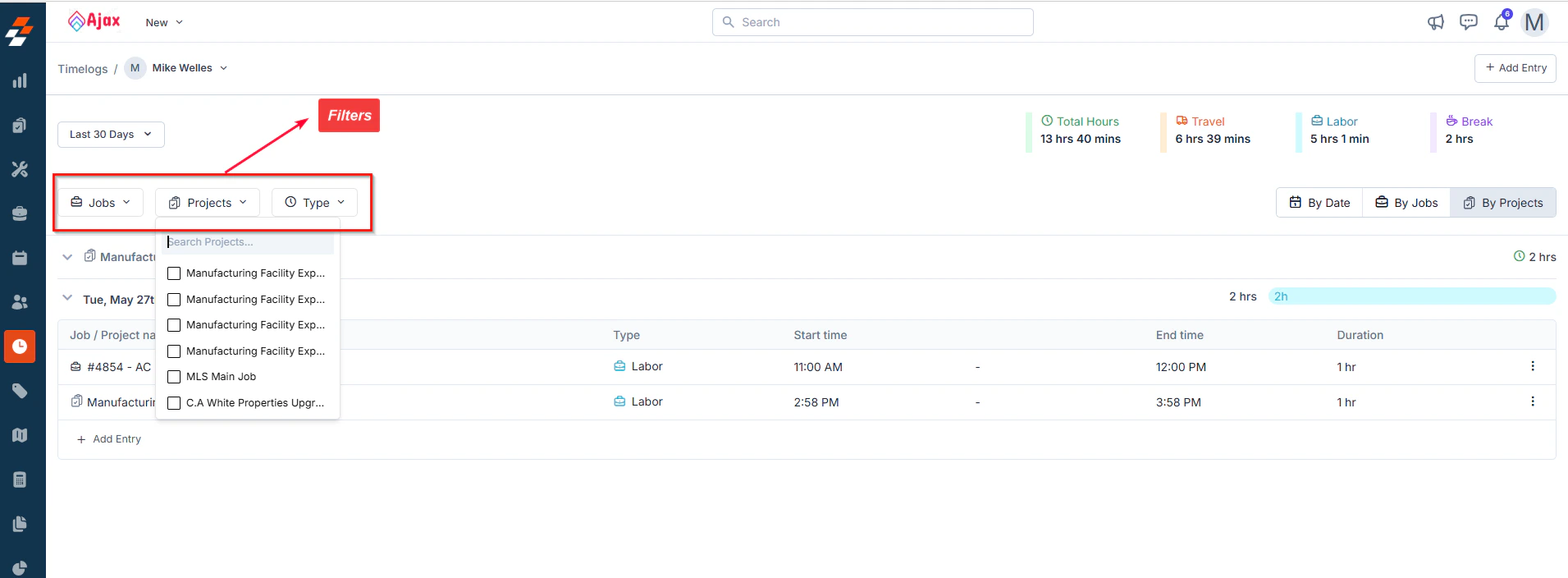Click the Labor icon in the 11:00 AM row
The image size is (1568, 578).
pyautogui.click(x=619, y=366)
